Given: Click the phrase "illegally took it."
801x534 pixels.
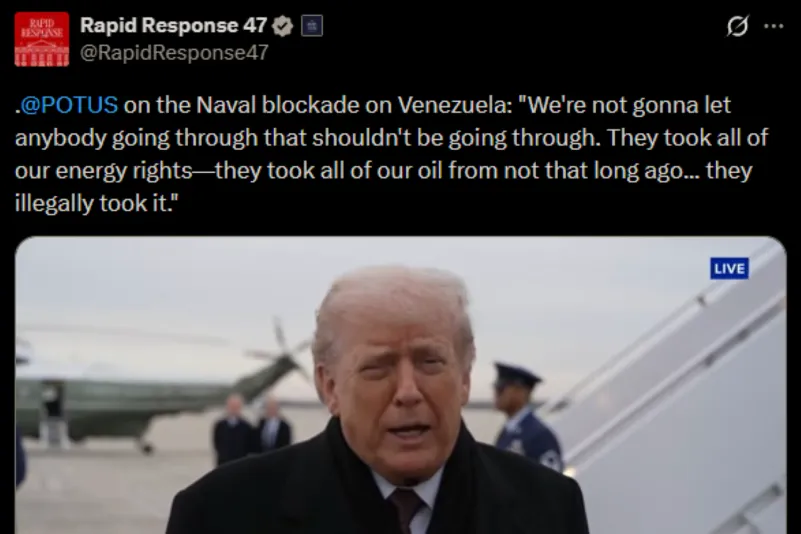Looking at the screenshot, I should coord(97,203).
